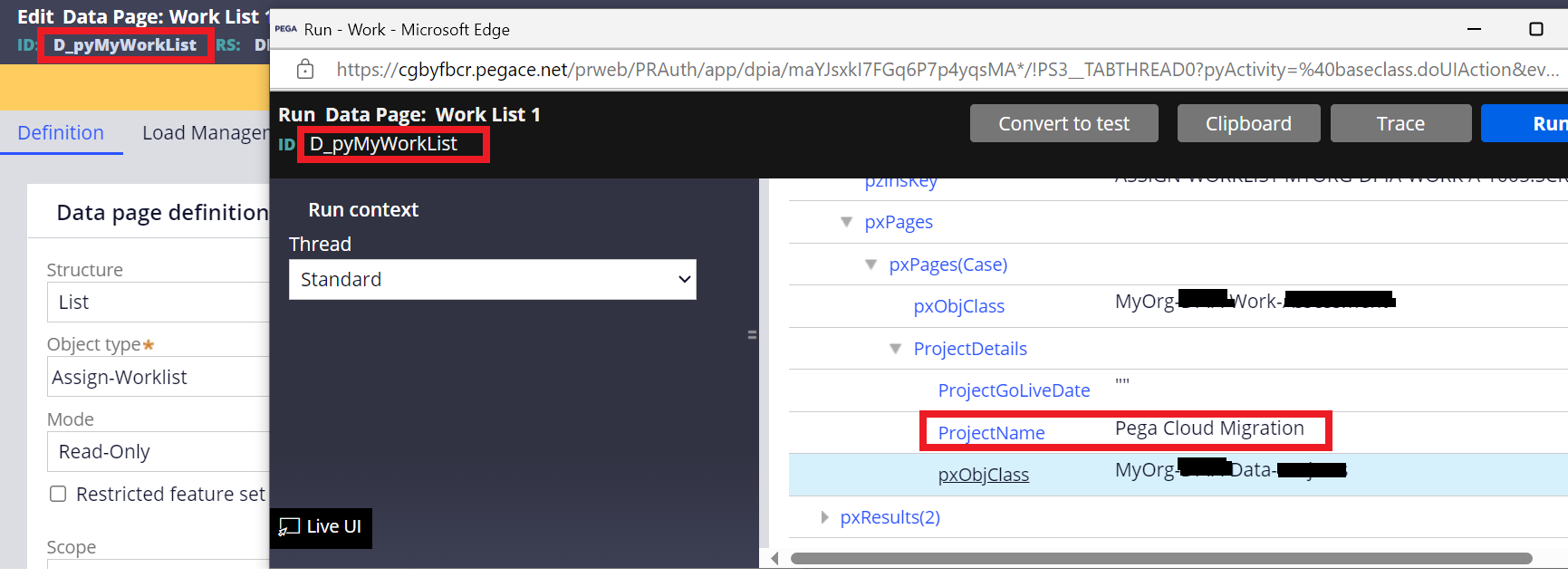1568x587 pixels.
Task: Enable the Restricted feature set checkbox
Action: click(58, 494)
